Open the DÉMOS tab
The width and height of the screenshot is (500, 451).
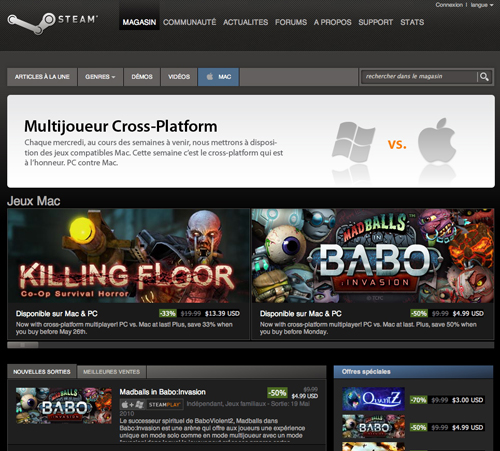point(142,77)
